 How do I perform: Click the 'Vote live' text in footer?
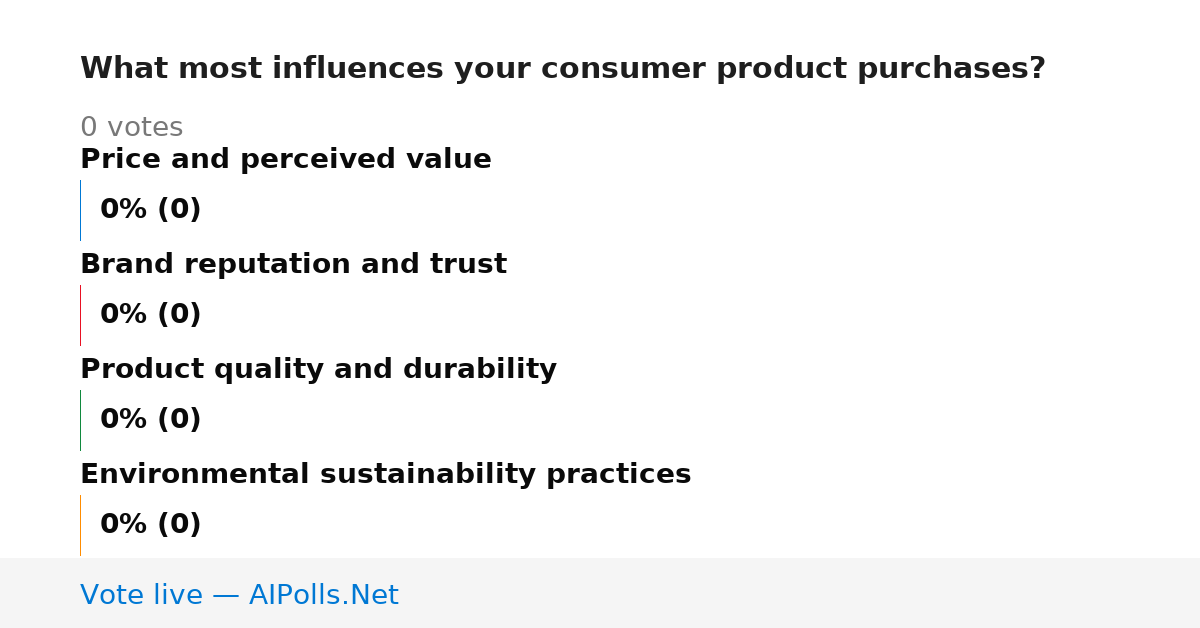141,596
